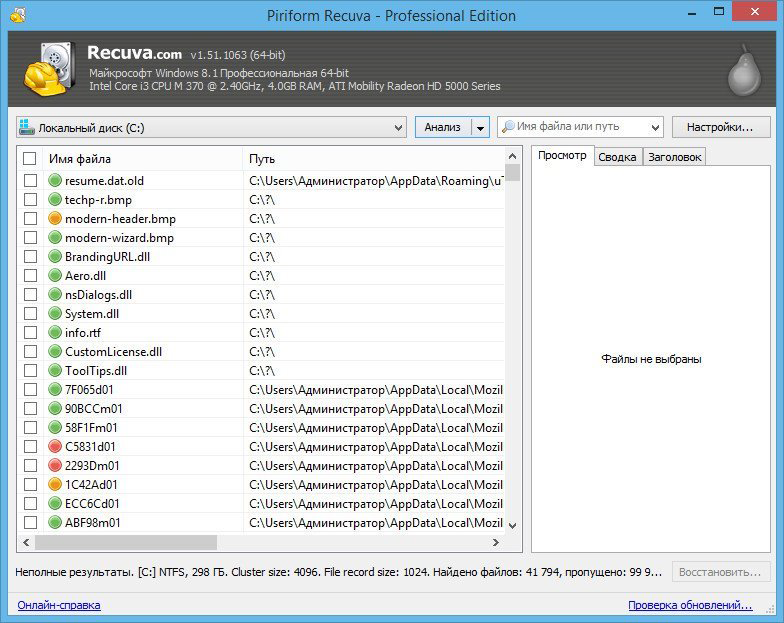Click the Piriform pear logo
The height and width of the screenshot is (623, 784).
744,70
